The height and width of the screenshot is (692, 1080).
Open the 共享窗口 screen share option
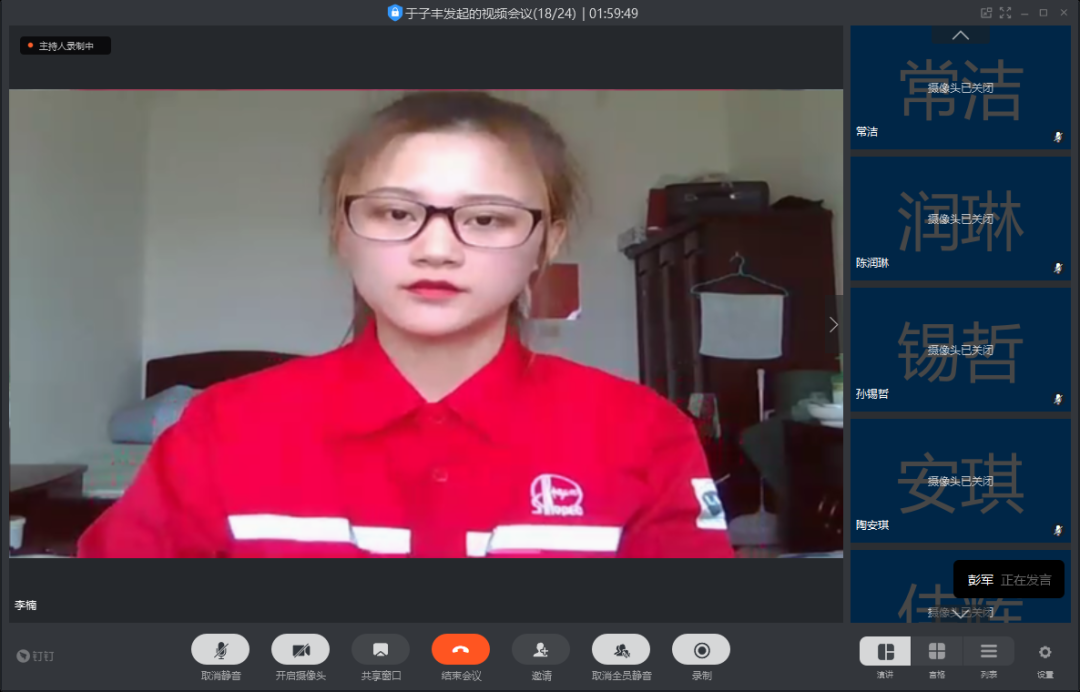(380, 650)
